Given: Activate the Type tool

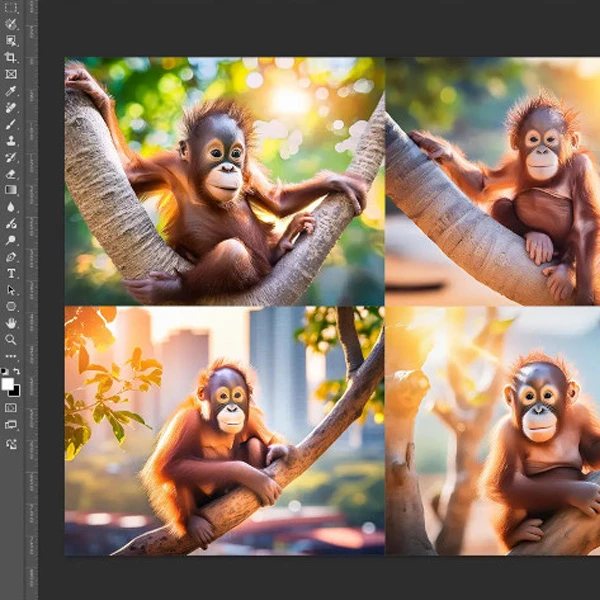Looking at the screenshot, I should click(11, 273).
